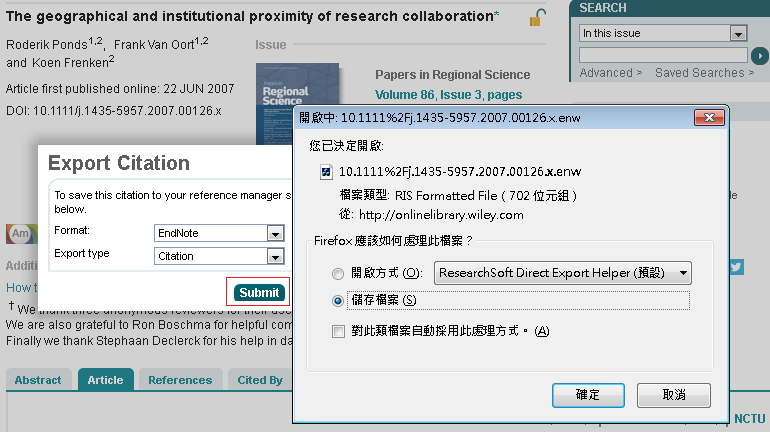Click the DOI text 10.1111/j.1435-5957.2007.00126.x
This screenshot has width=770, height=432.
coord(127,111)
